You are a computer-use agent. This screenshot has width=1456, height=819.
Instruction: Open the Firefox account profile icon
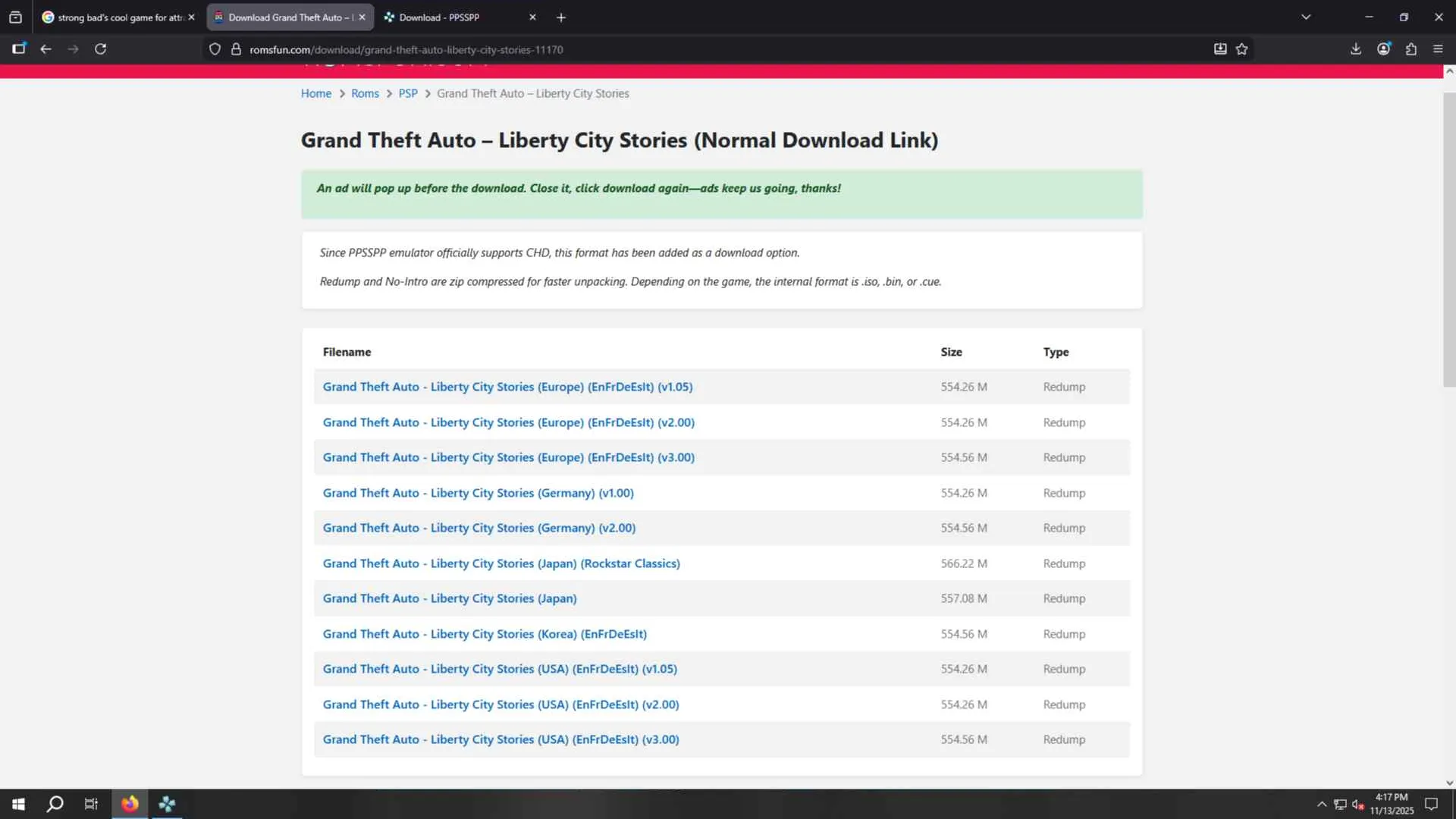pyautogui.click(x=1383, y=49)
